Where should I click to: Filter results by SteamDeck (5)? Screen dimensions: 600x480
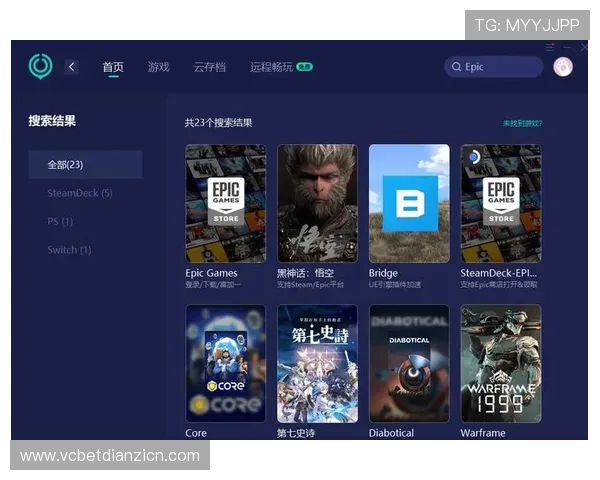(x=80, y=193)
